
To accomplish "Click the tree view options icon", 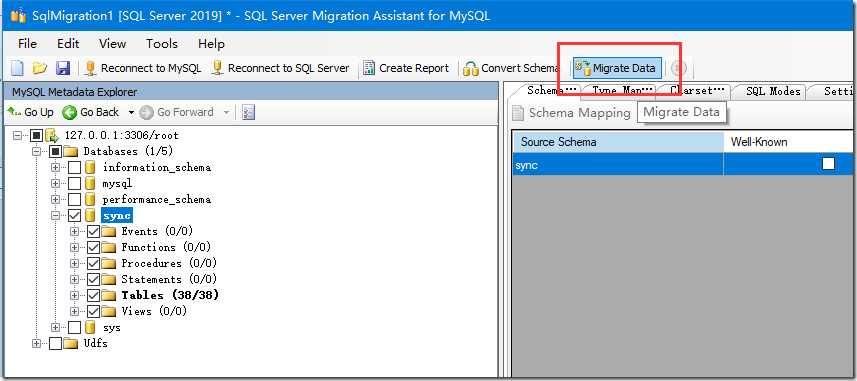I will (249, 113).
